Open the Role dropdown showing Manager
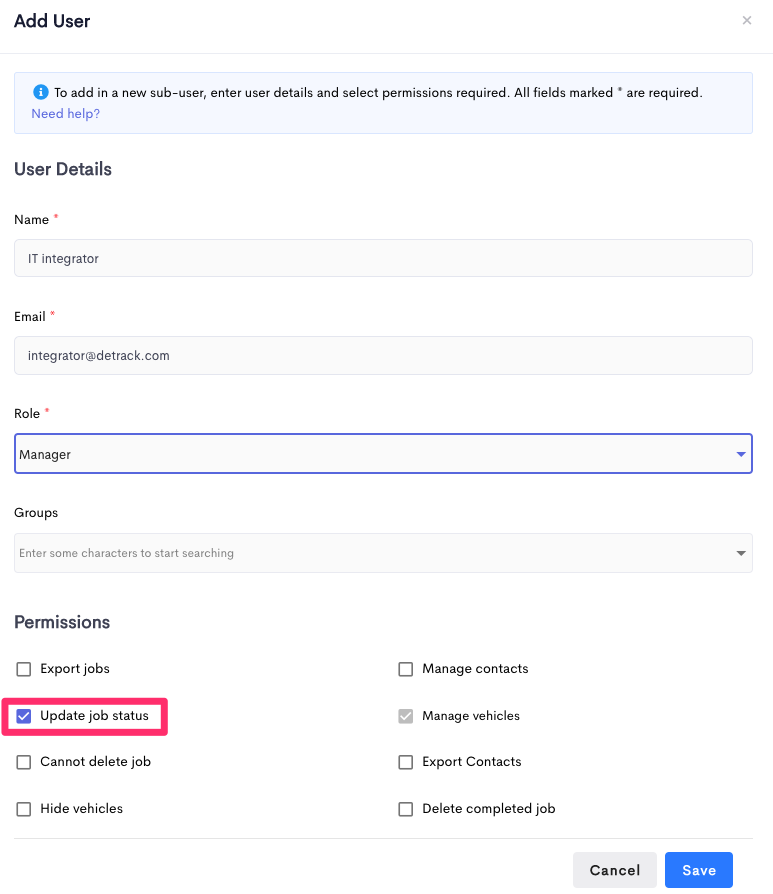773x894 pixels. (370, 454)
